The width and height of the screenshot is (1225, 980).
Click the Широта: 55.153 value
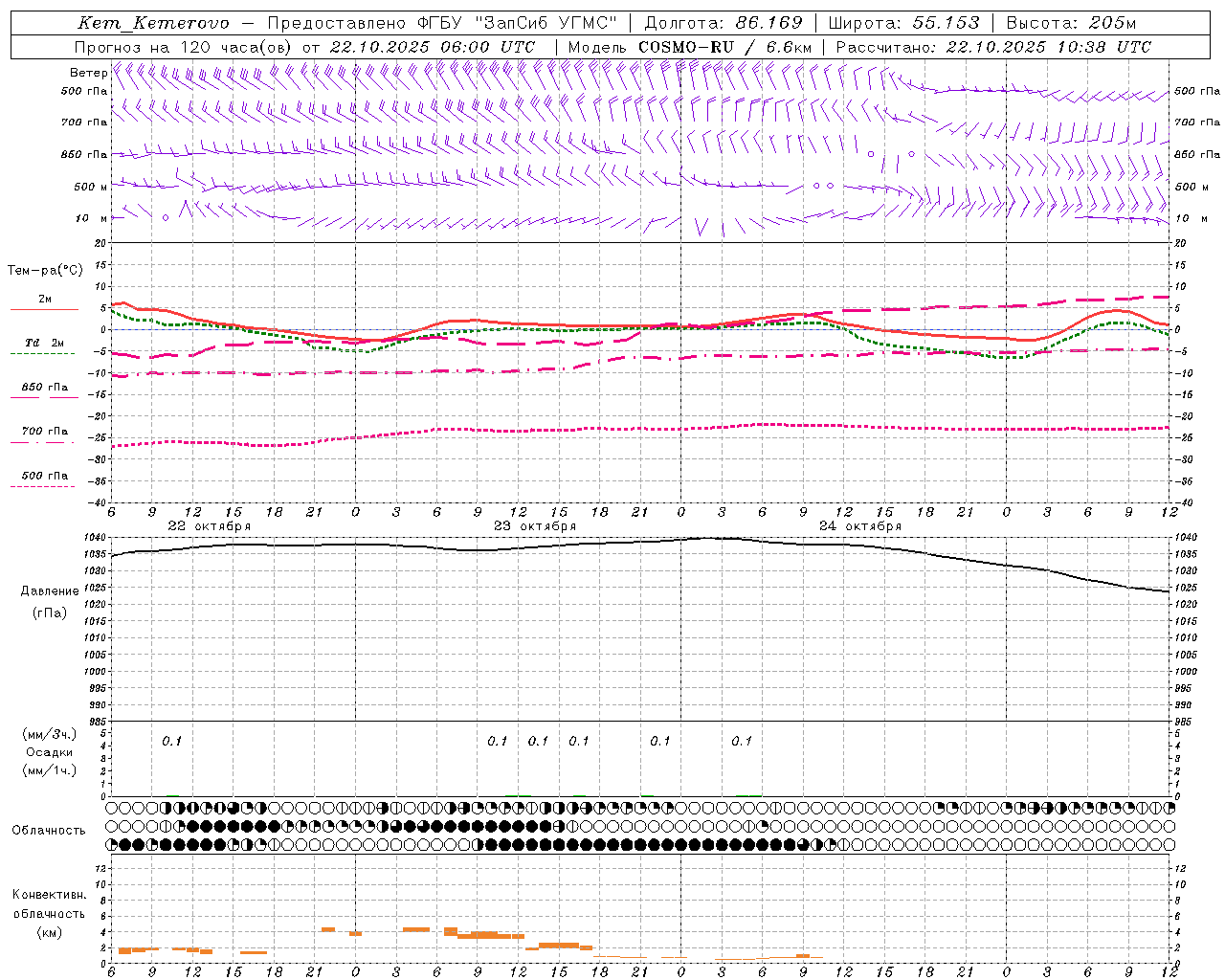(x=903, y=23)
